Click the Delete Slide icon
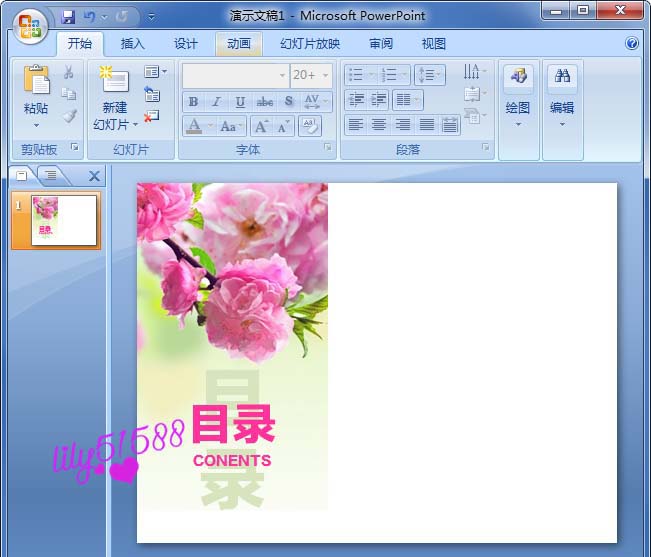 coord(152,116)
